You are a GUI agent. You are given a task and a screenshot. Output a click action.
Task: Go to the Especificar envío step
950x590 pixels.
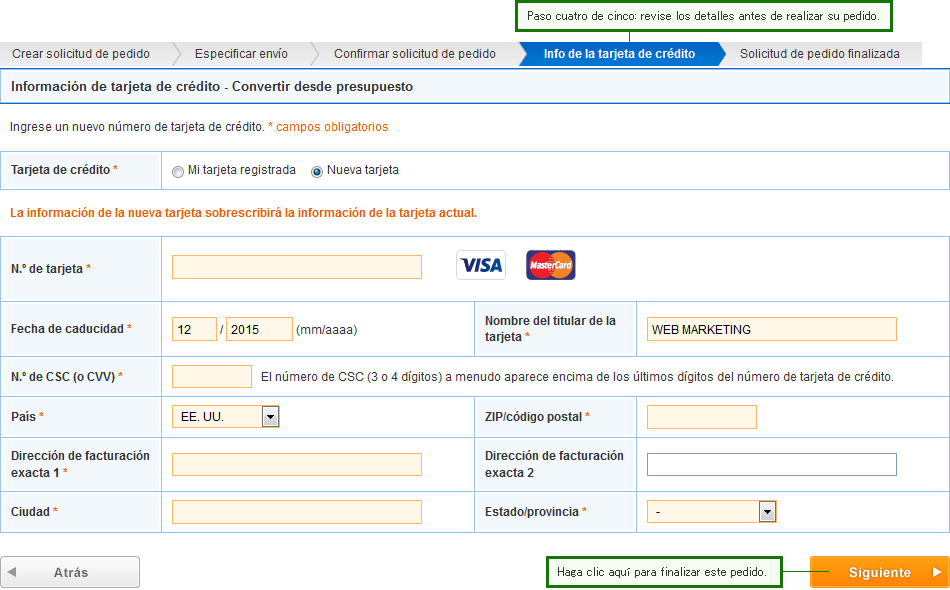click(x=241, y=54)
